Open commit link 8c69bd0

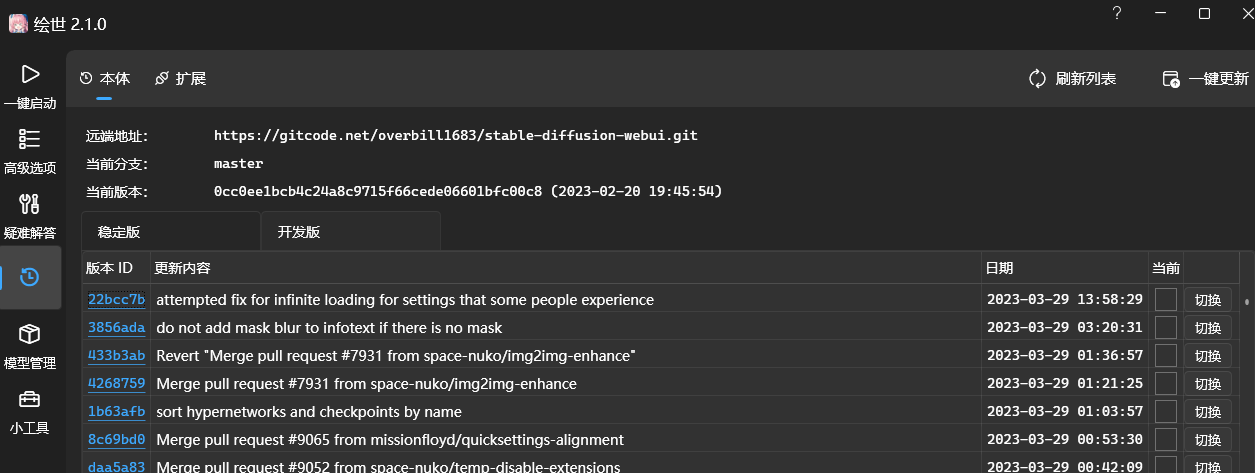tap(116, 440)
